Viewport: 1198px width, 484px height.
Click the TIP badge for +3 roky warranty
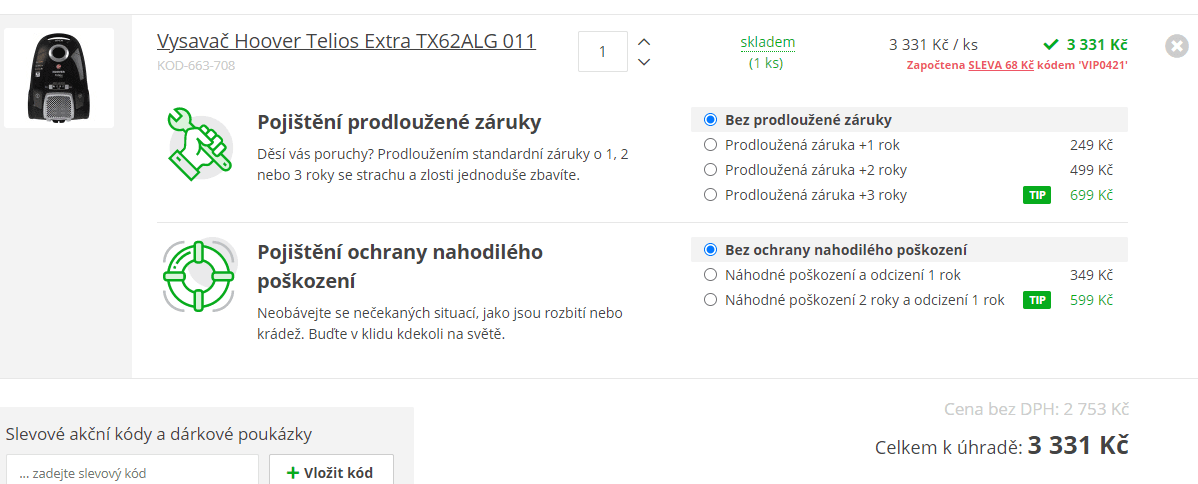point(1037,196)
